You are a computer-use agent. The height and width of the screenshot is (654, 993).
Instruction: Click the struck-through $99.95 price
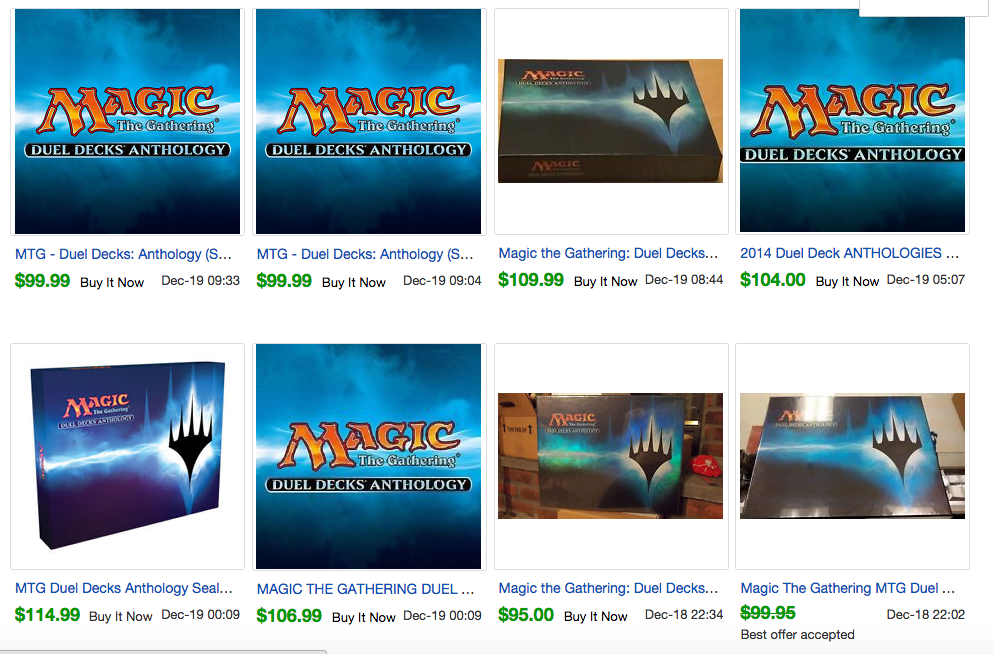pyautogui.click(x=768, y=613)
